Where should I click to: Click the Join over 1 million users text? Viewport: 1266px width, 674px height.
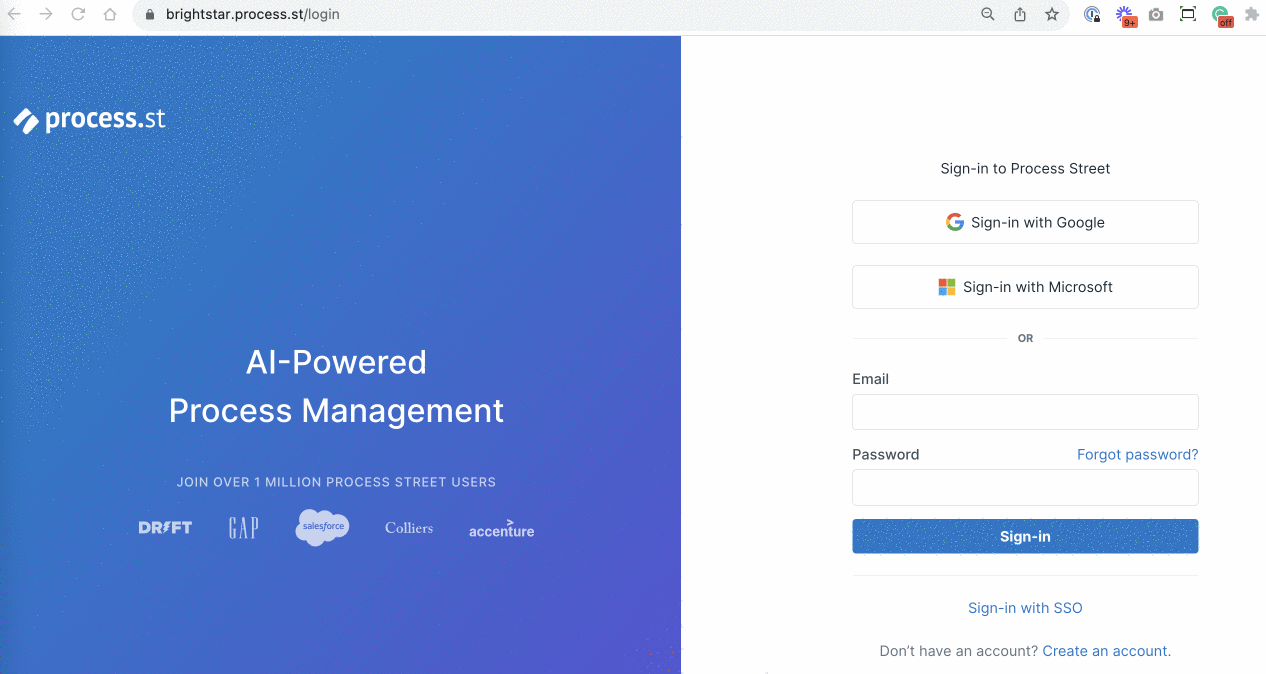[336, 482]
